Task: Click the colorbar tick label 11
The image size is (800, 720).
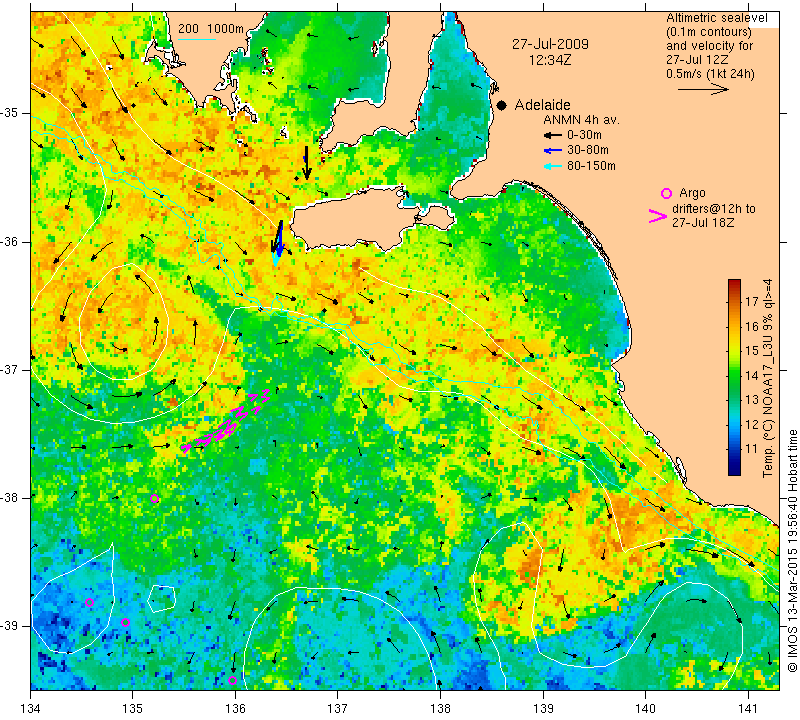Action: pos(752,449)
